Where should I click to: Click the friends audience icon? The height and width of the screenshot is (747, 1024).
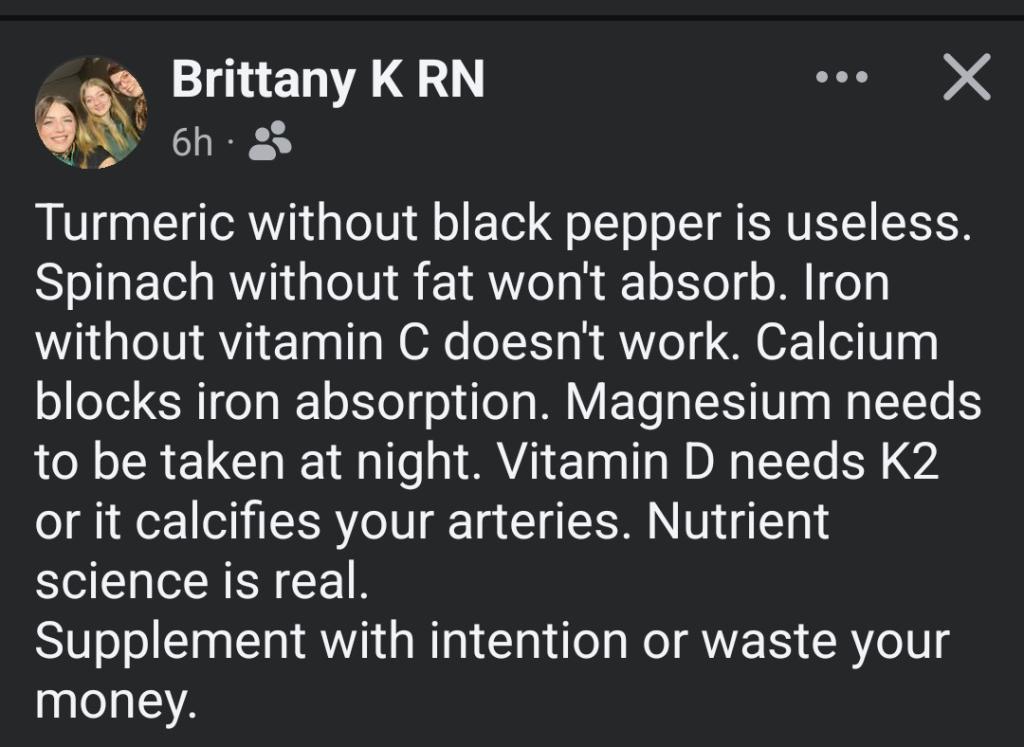(269, 142)
